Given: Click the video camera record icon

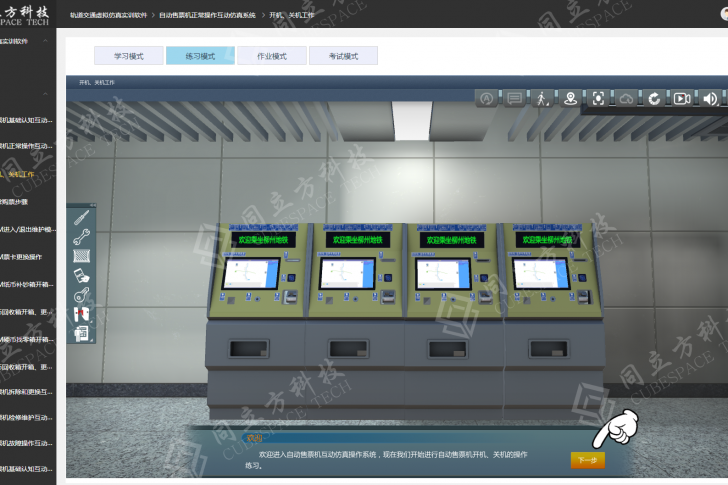Looking at the screenshot, I should click(x=682, y=98).
